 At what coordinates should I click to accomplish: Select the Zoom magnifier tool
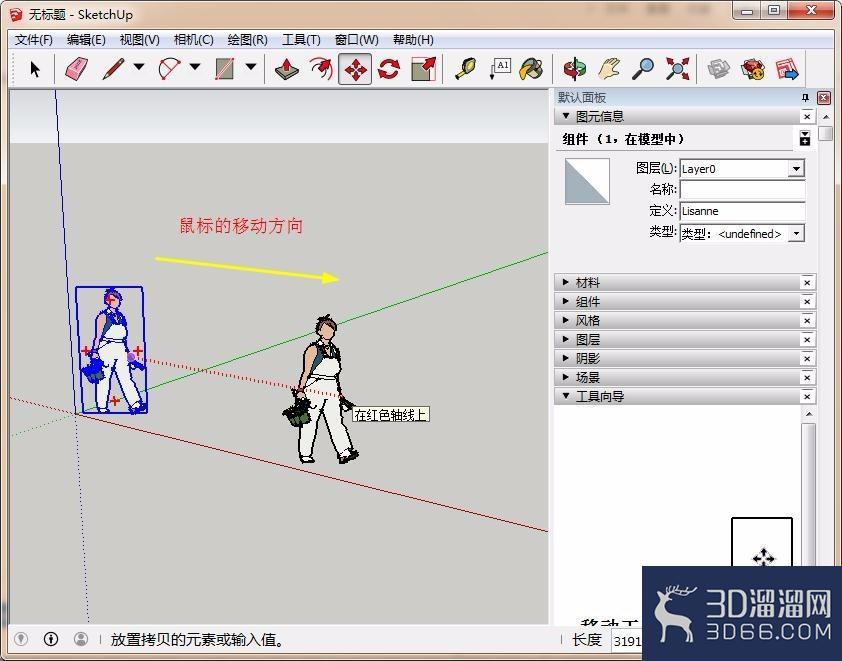pyautogui.click(x=643, y=69)
